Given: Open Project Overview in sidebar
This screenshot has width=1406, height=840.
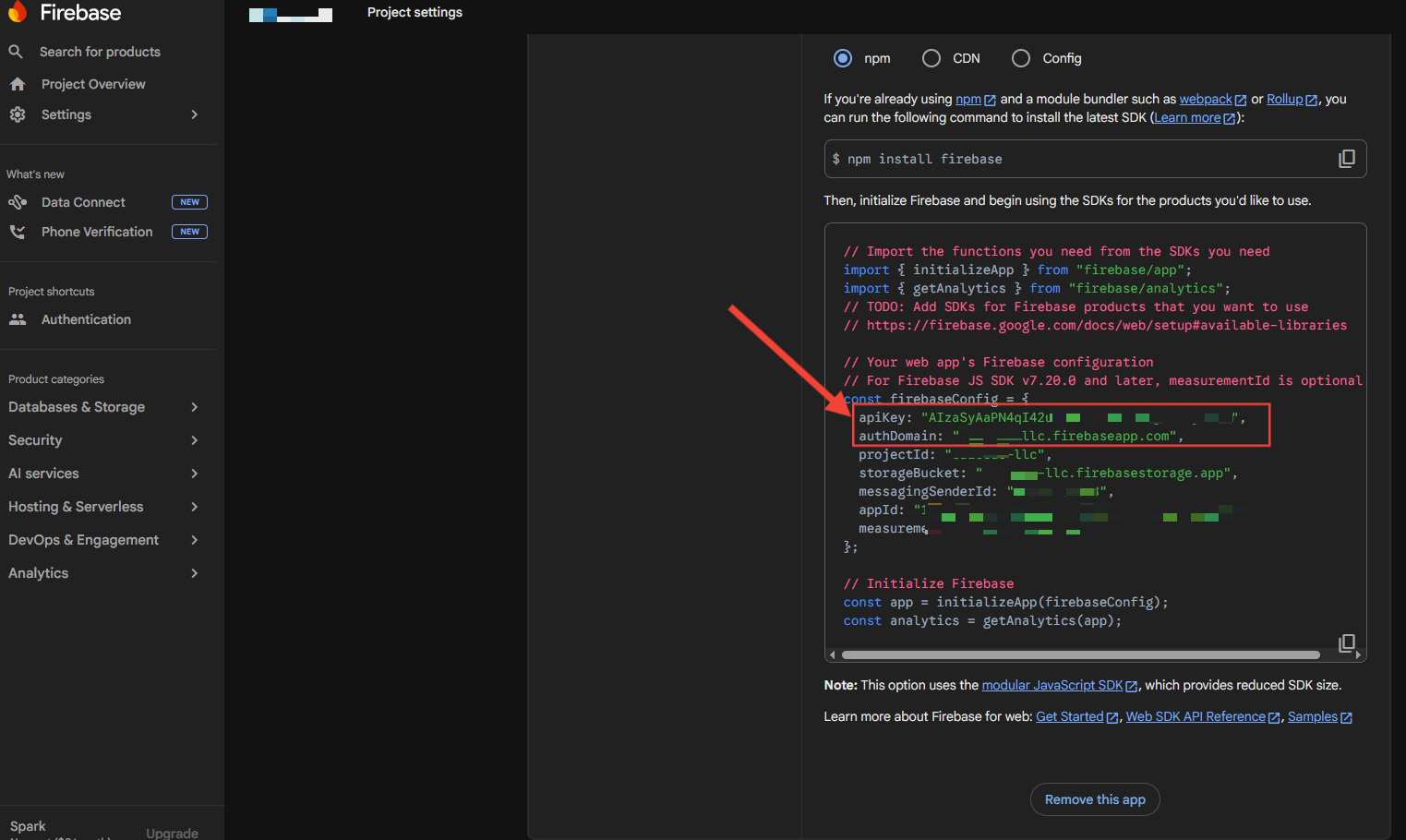Looking at the screenshot, I should 93,84.
